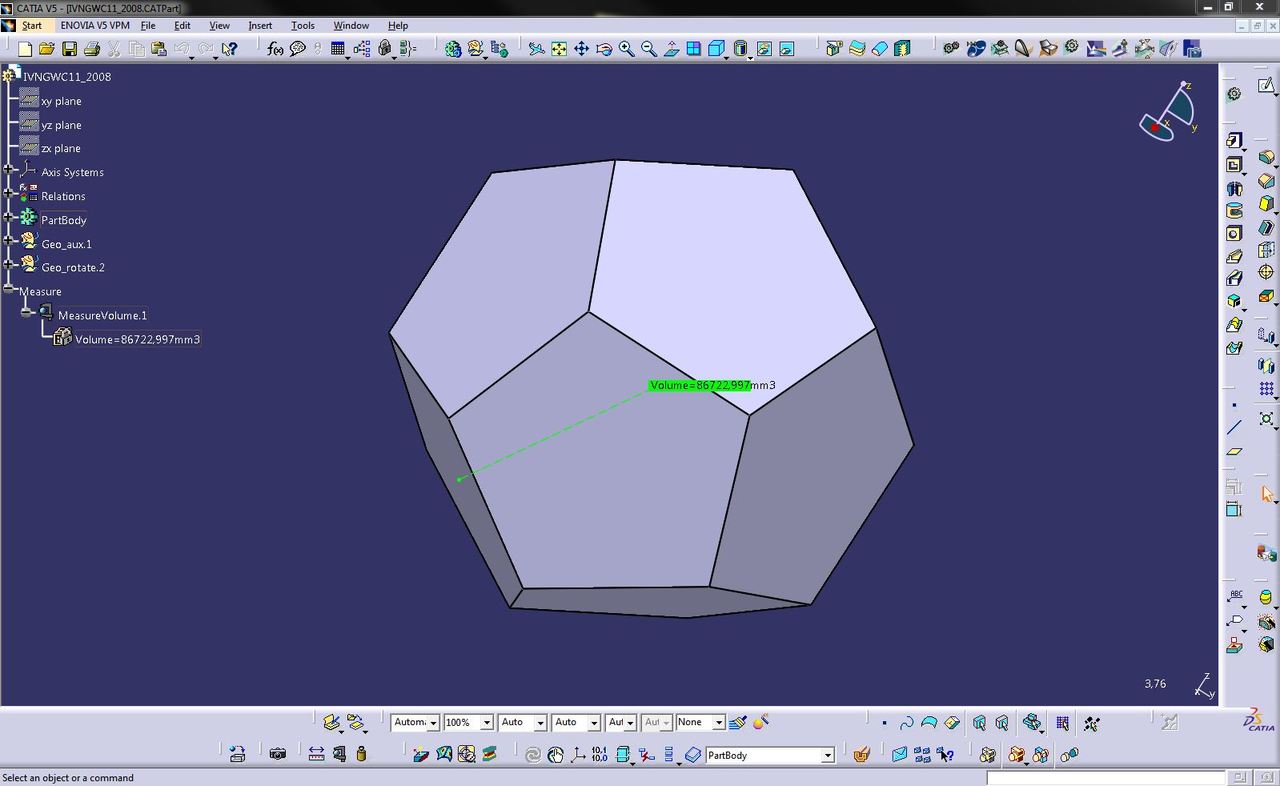Open the Window menu
The image size is (1280, 786).
(x=350, y=25)
